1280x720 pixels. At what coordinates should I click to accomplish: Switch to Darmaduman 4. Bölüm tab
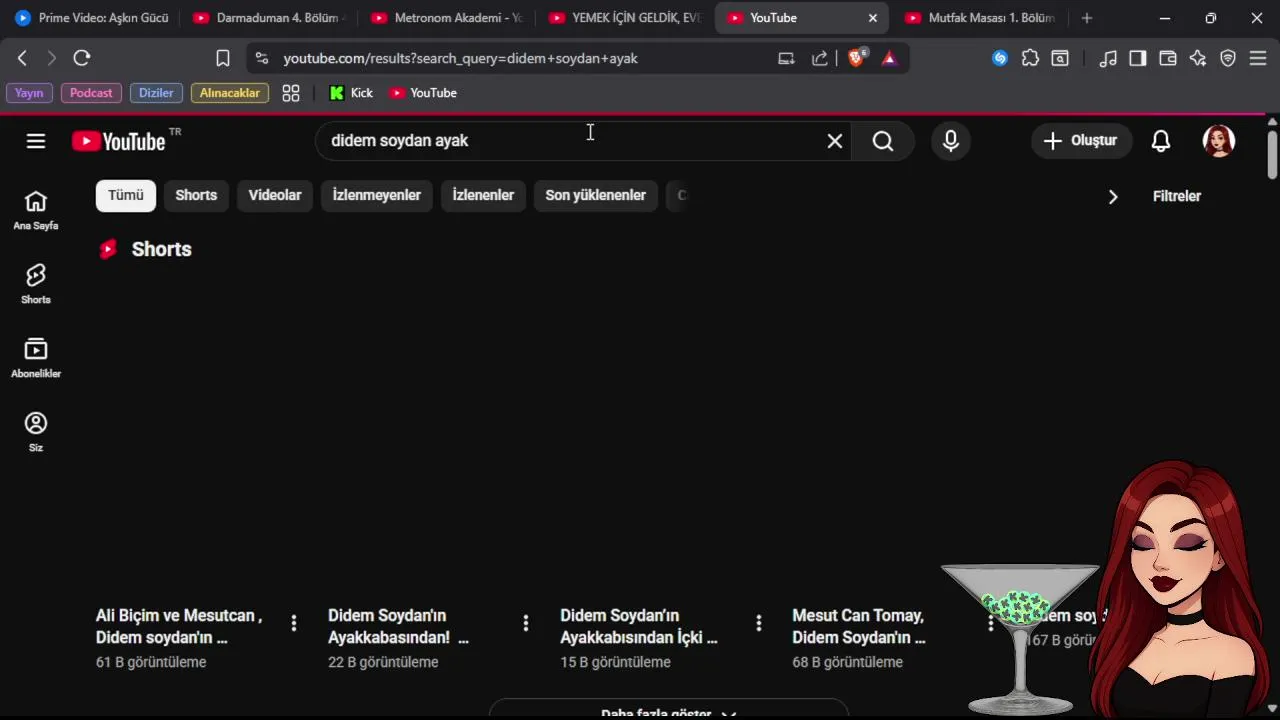click(270, 18)
